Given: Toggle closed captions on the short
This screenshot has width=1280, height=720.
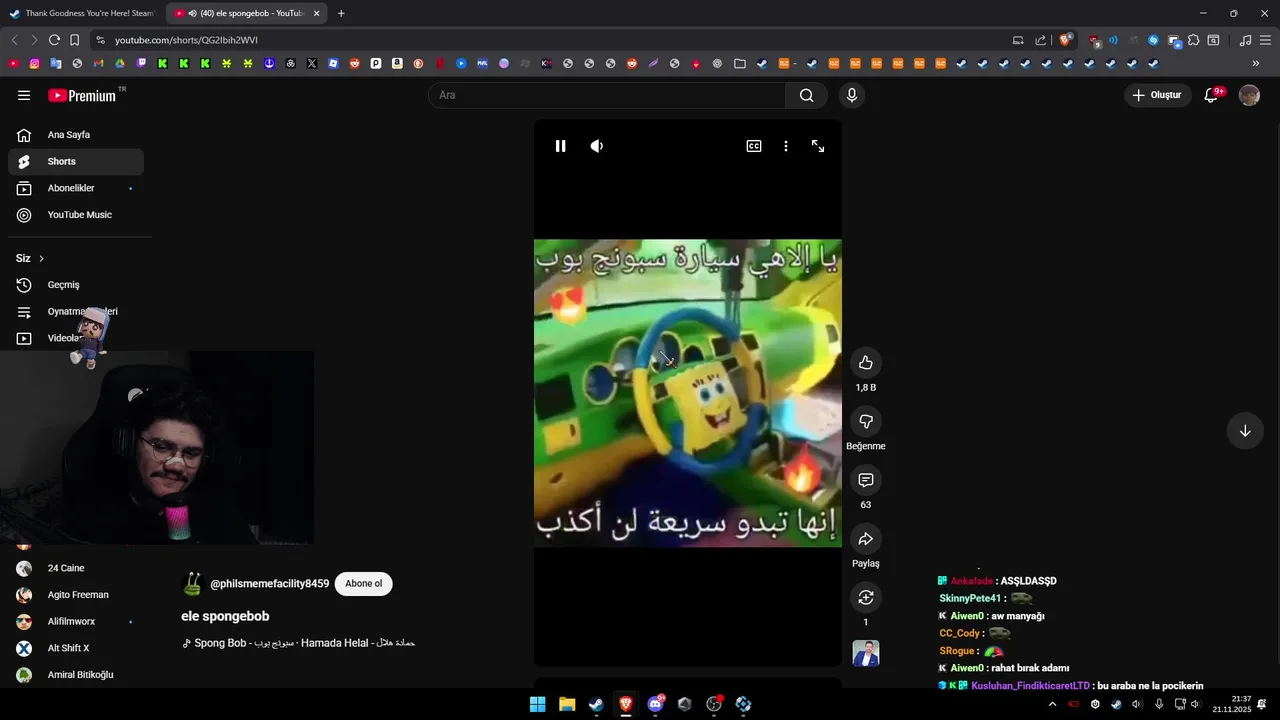Looking at the screenshot, I should 754,146.
